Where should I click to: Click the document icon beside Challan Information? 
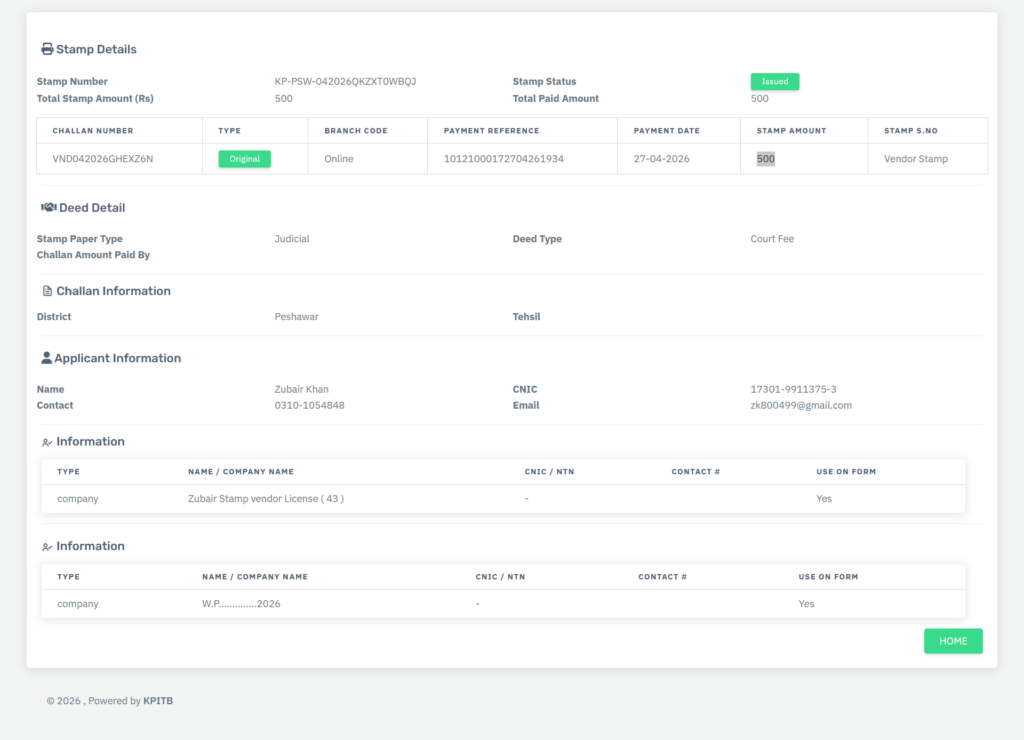pyautogui.click(x=47, y=291)
